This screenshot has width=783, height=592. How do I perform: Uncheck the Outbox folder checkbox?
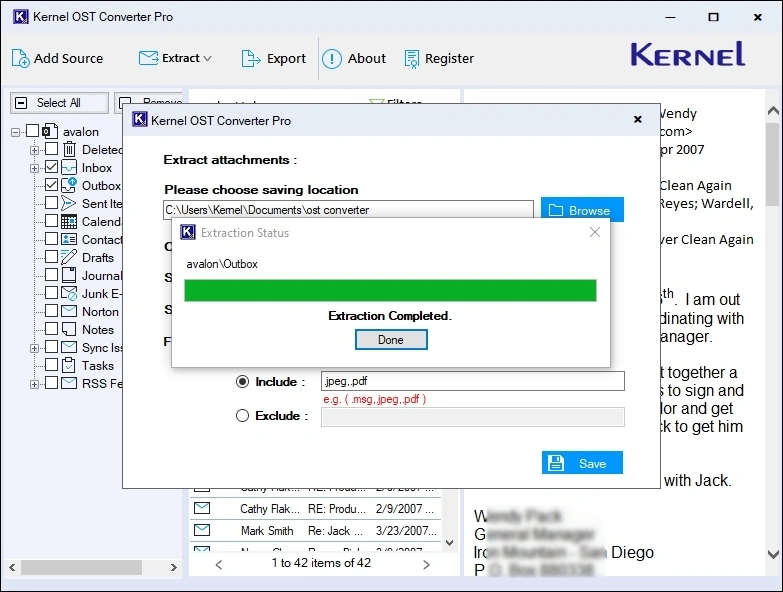[x=52, y=186]
